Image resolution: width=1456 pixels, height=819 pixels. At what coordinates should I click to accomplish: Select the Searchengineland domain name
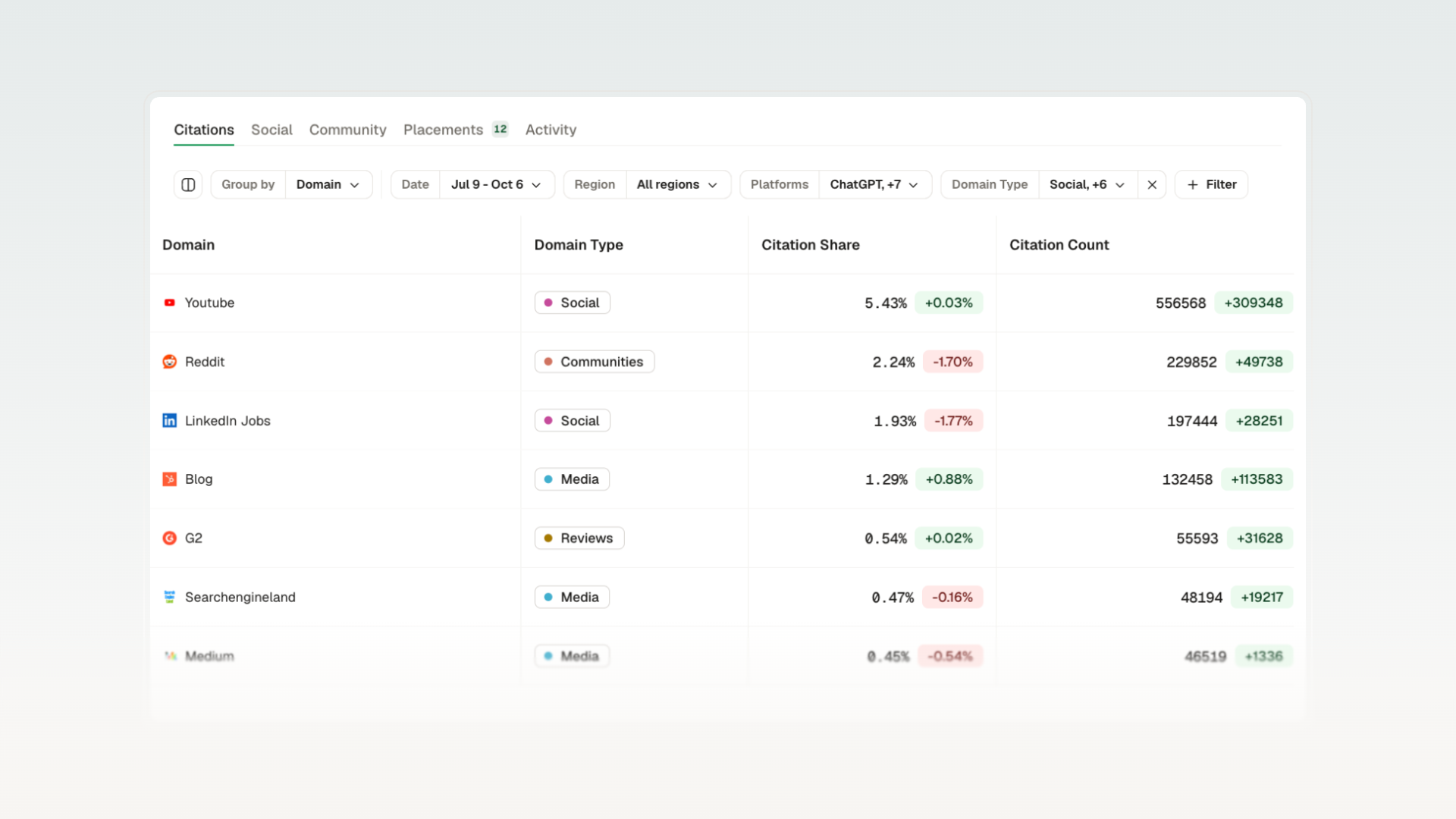click(x=240, y=597)
